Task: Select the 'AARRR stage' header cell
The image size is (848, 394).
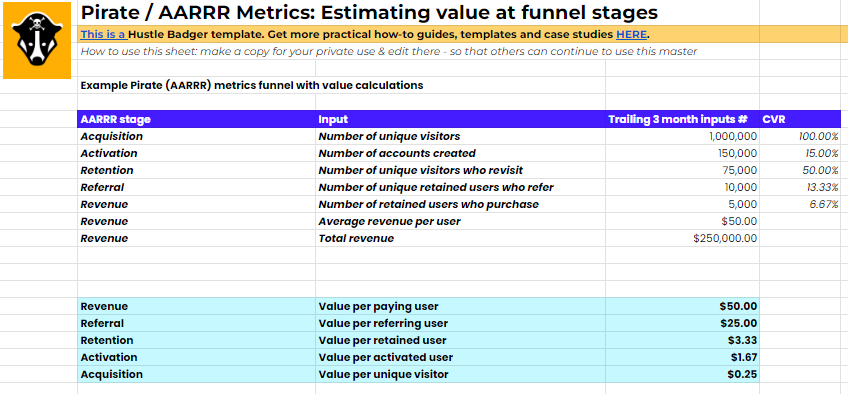Action: click(197, 119)
